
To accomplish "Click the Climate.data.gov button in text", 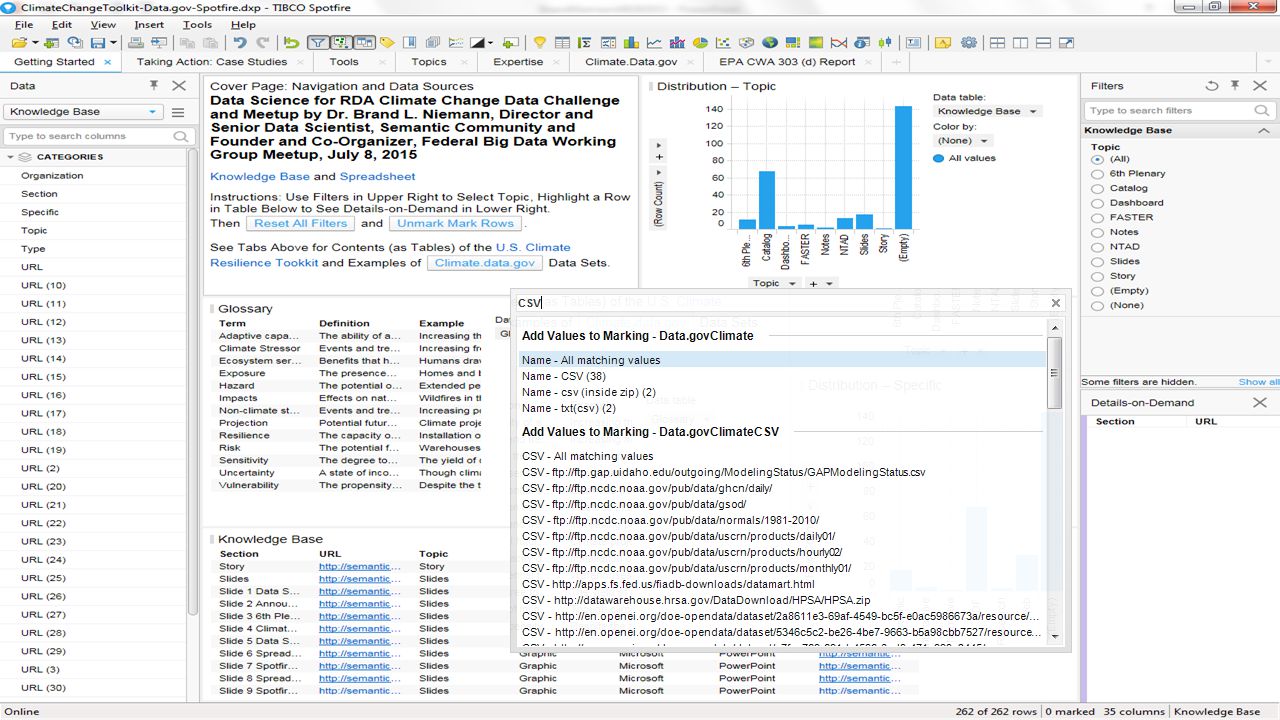I will pos(485,263).
